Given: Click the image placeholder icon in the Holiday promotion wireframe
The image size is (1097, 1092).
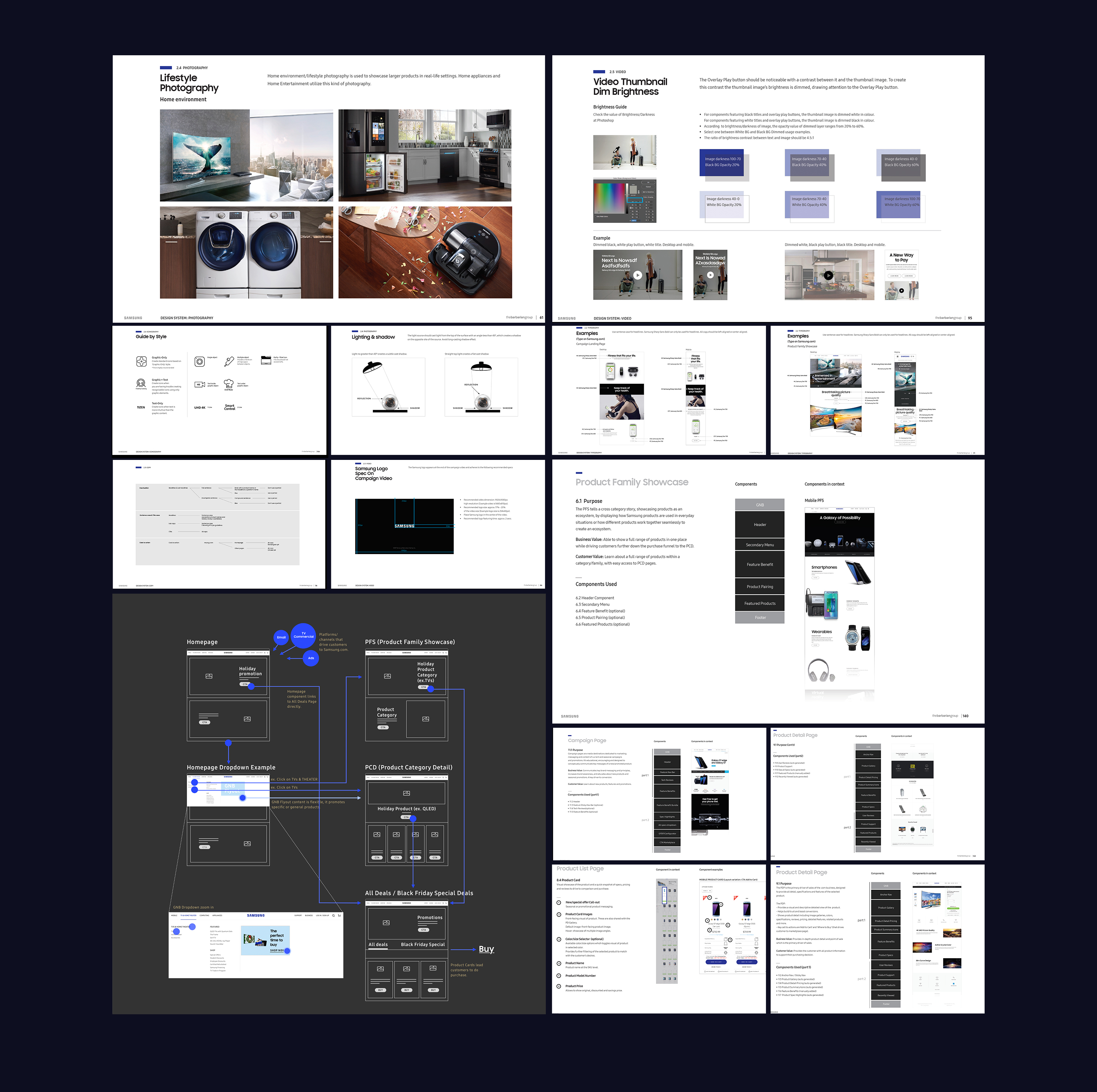Looking at the screenshot, I should (x=209, y=677).
